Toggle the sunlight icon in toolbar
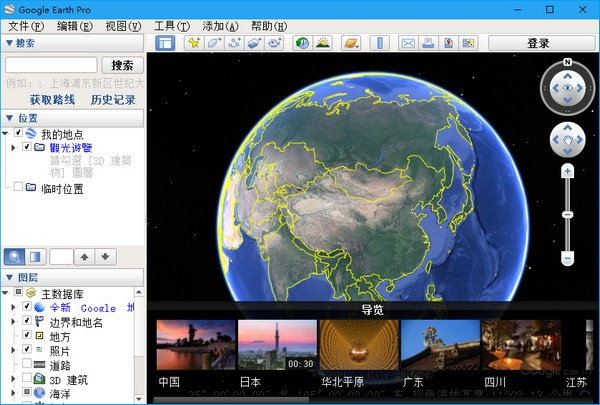Image resolution: width=600 pixels, height=405 pixels. [x=322, y=43]
